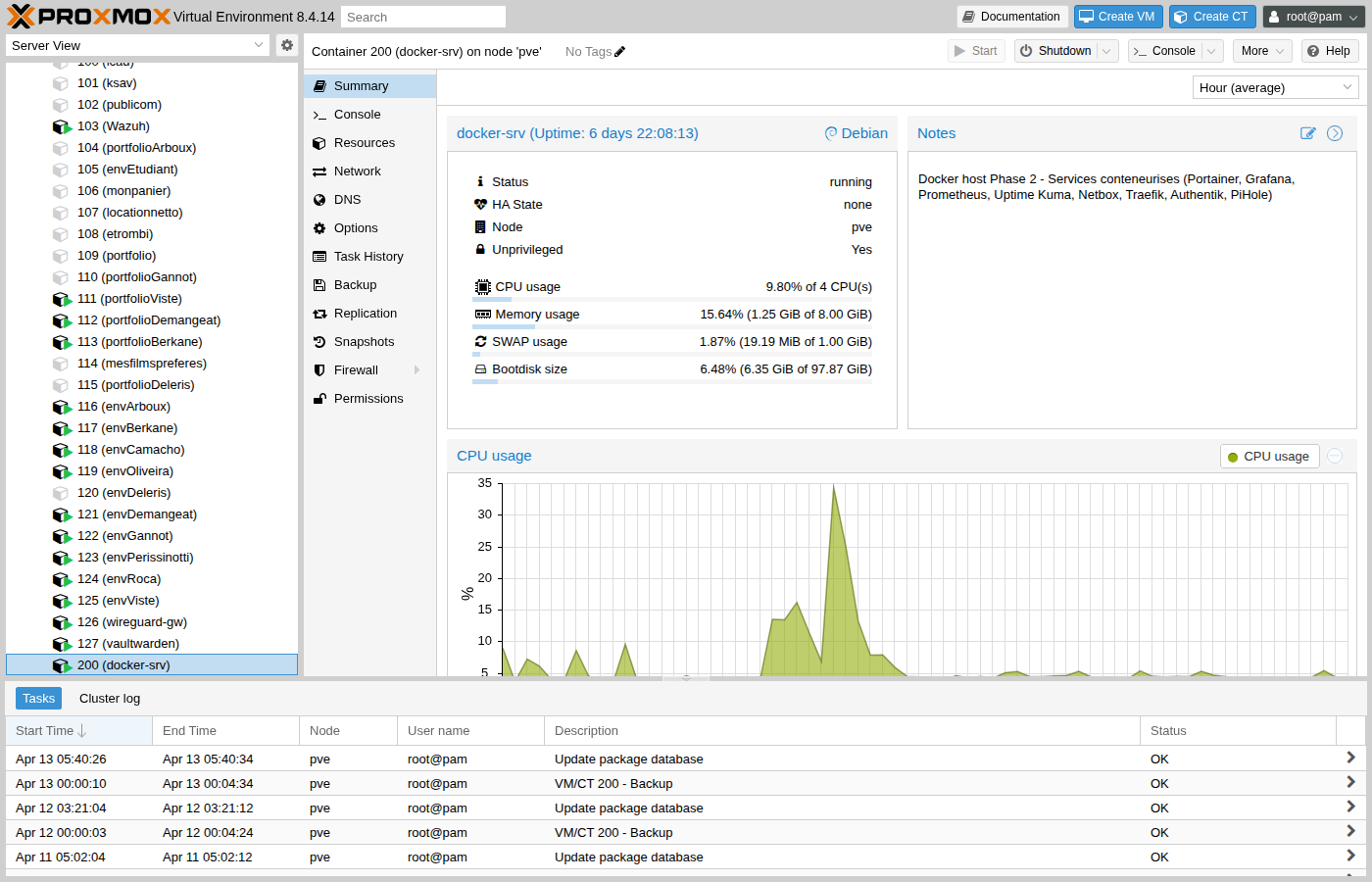Image resolution: width=1372 pixels, height=882 pixels.
Task: Click the Permissions unlock icon
Action: [x=319, y=399]
